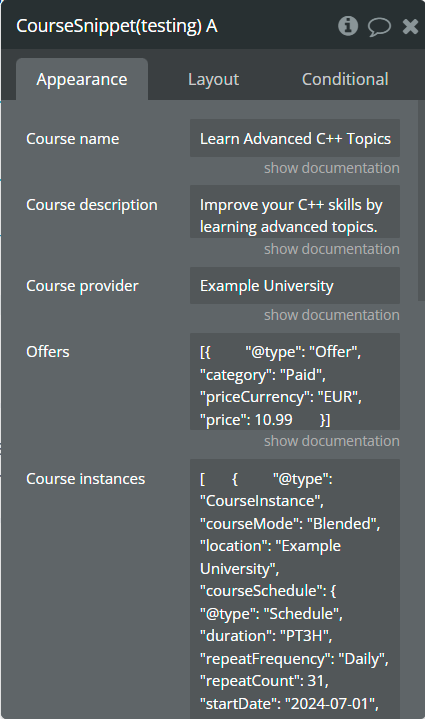
Task: Click the Course instances label
Action: [x=86, y=479]
